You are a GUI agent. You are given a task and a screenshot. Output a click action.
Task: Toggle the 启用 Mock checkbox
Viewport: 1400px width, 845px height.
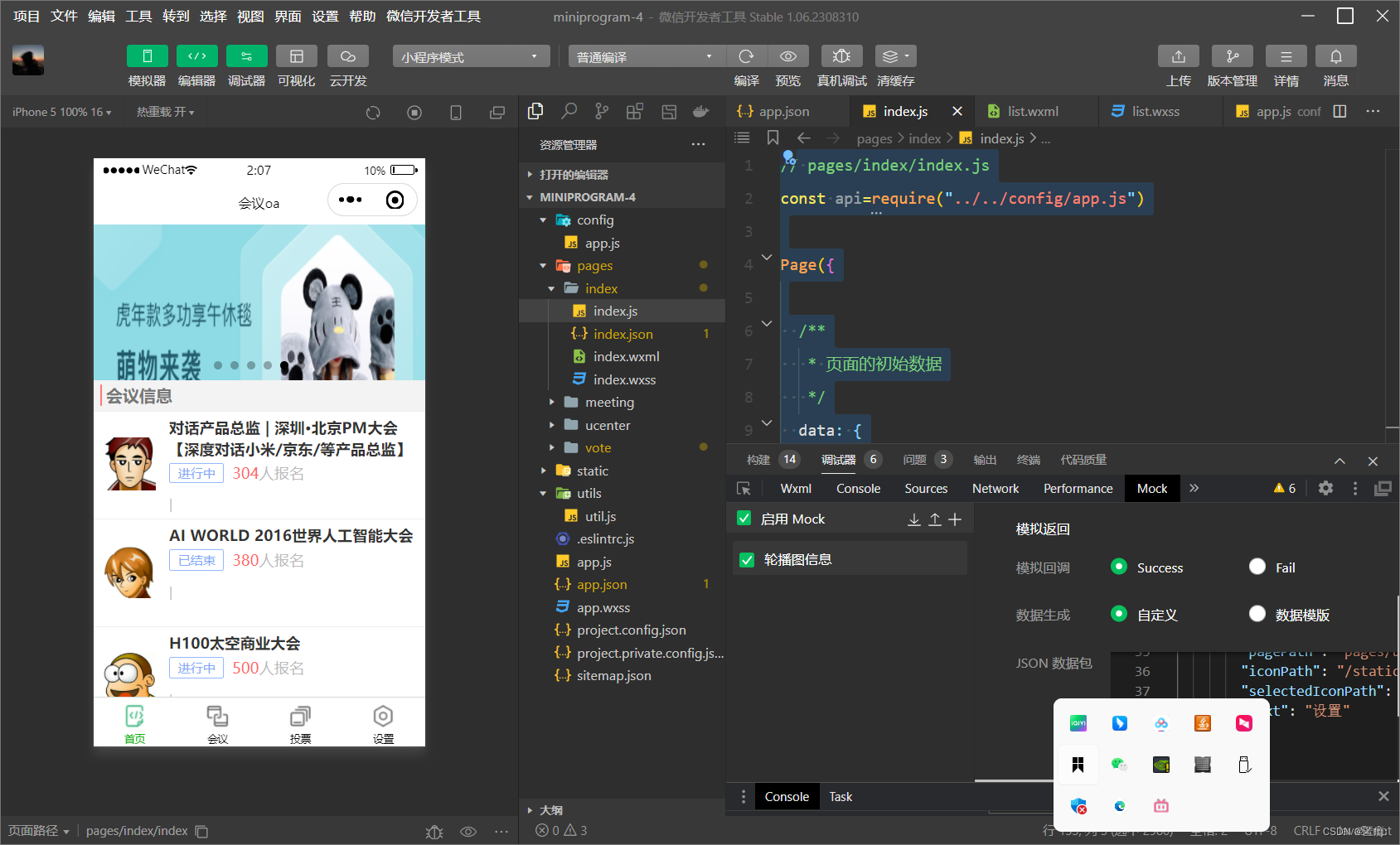(x=744, y=519)
